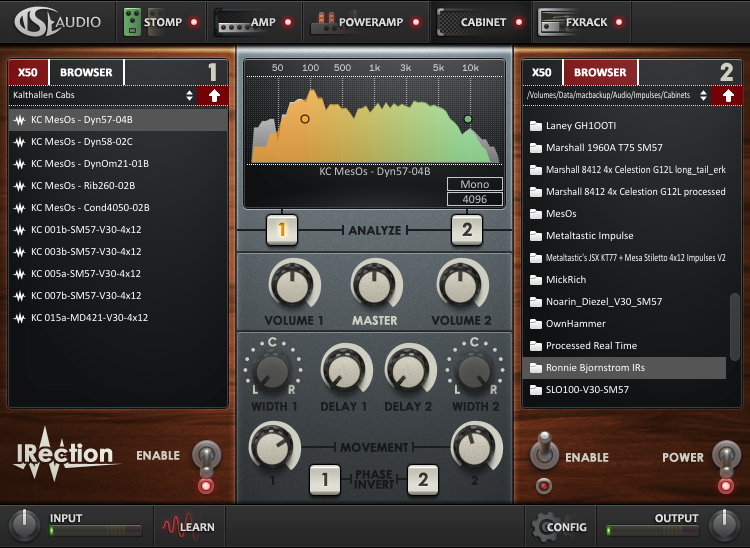Open slot 2 folder path dropdown
The height and width of the screenshot is (548, 750).
pyautogui.click(x=616, y=95)
